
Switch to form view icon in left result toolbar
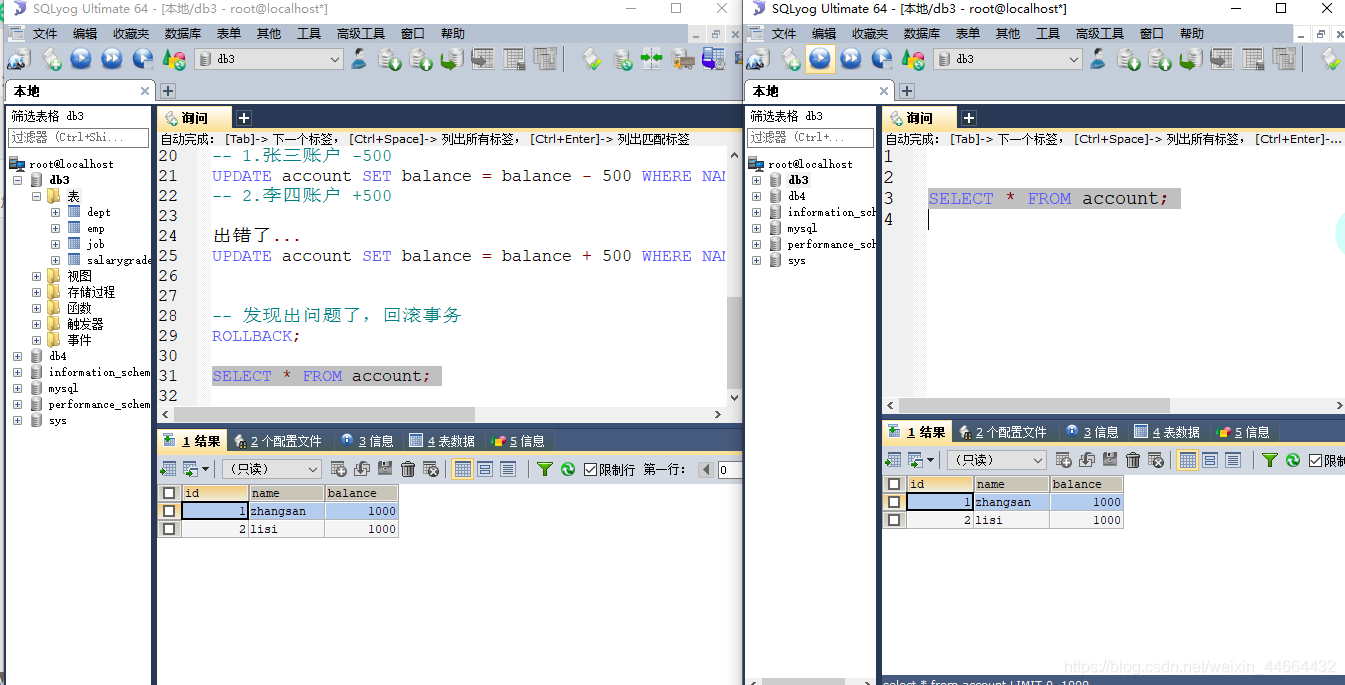pos(485,469)
